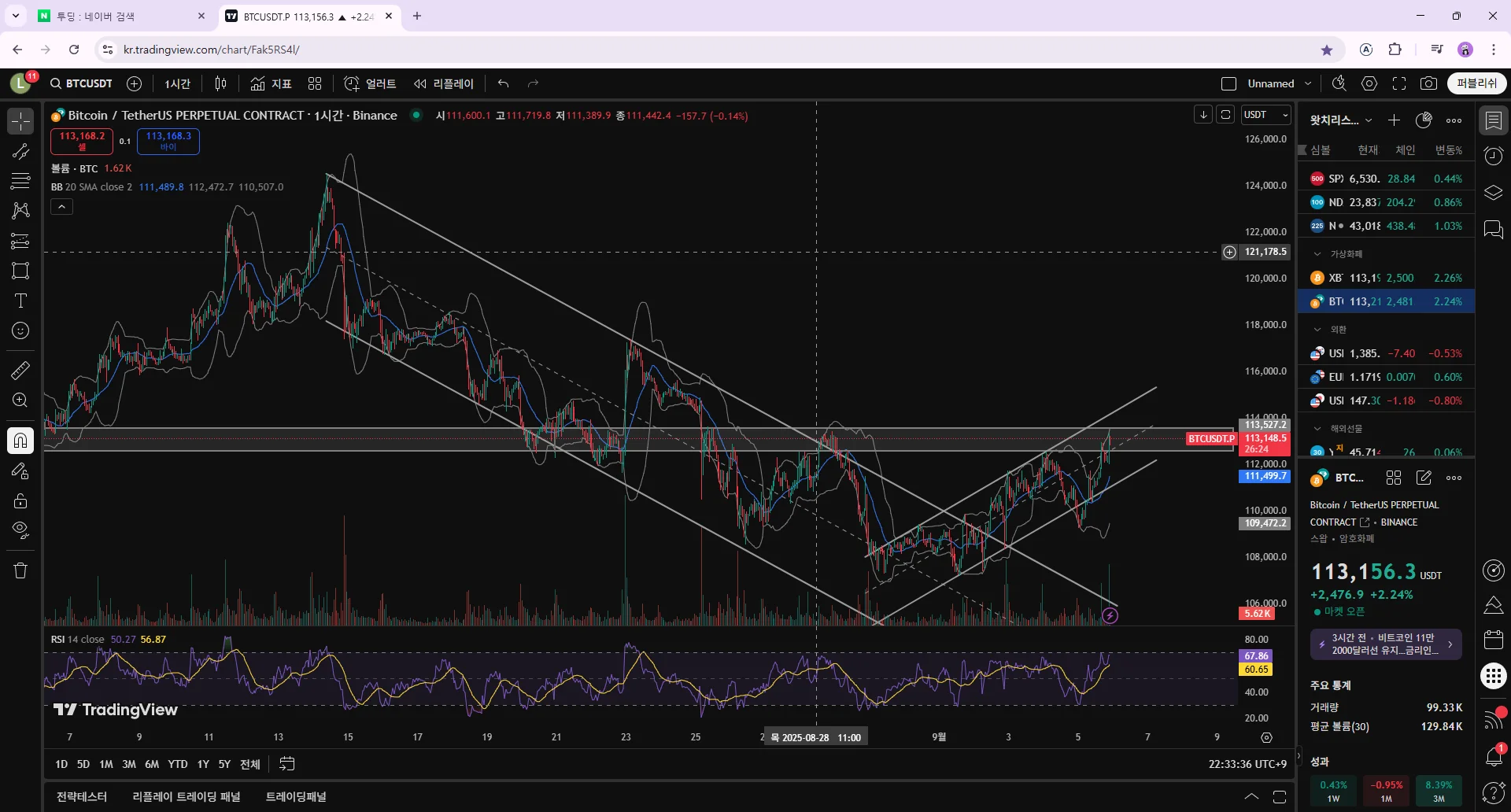Image resolution: width=1511 pixels, height=812 pixels.
Task: Open the BTCUSDT symbol search
Action: [81, 83]
